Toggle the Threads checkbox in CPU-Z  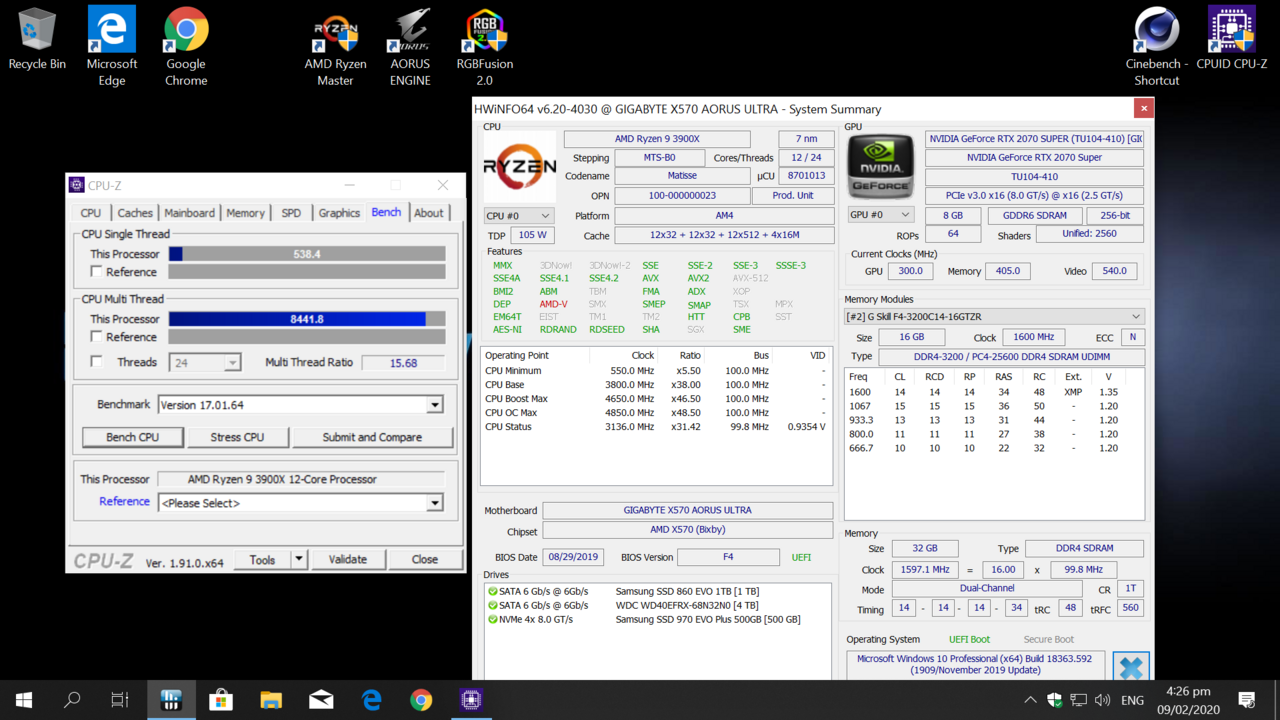(x=97, y=362)
